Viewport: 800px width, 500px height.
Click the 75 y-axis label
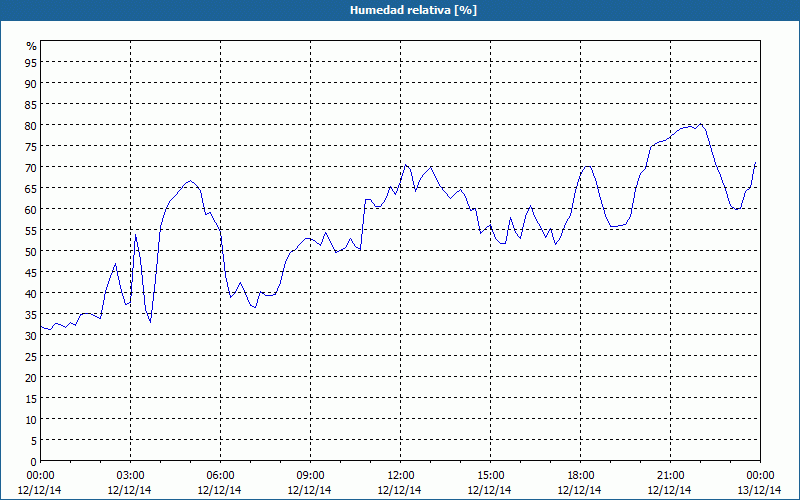pos(31,146)
